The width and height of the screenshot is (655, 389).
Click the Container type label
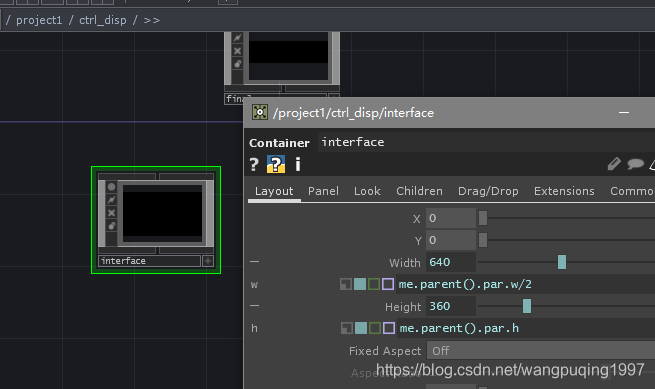point(279,143)
